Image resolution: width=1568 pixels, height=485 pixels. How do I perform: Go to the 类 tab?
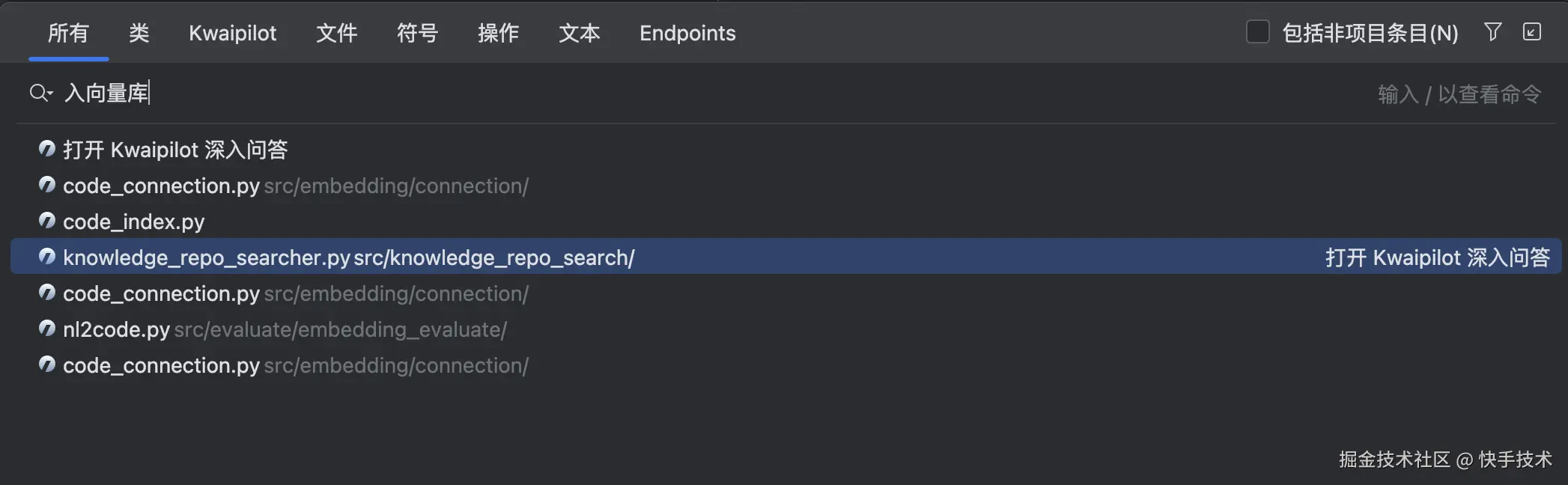pyautogui.click(x=139, y=33)
